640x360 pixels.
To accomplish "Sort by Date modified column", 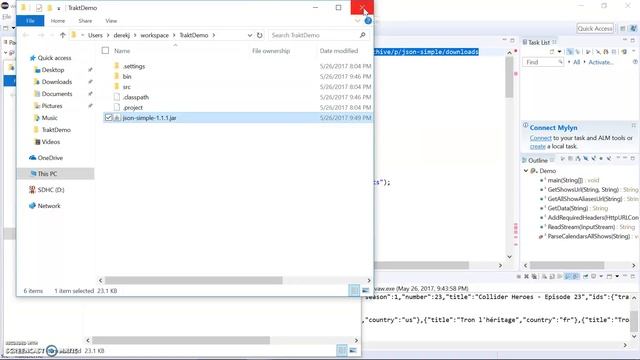I will point(339,51).
